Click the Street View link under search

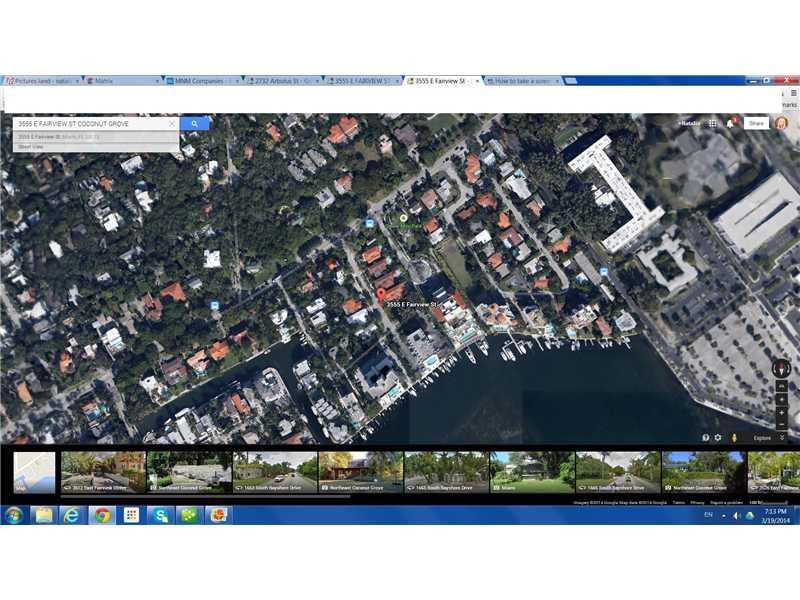pos(31,146)
